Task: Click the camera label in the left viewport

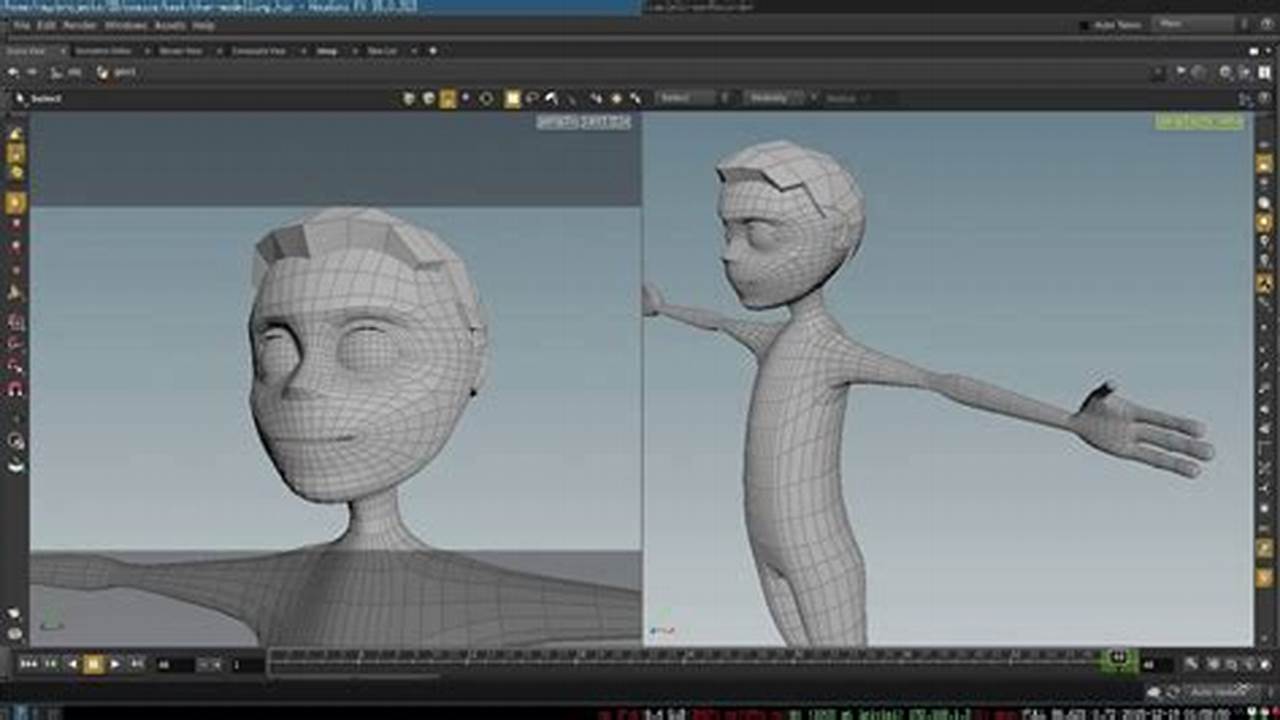Action: (x=583, y=123)
